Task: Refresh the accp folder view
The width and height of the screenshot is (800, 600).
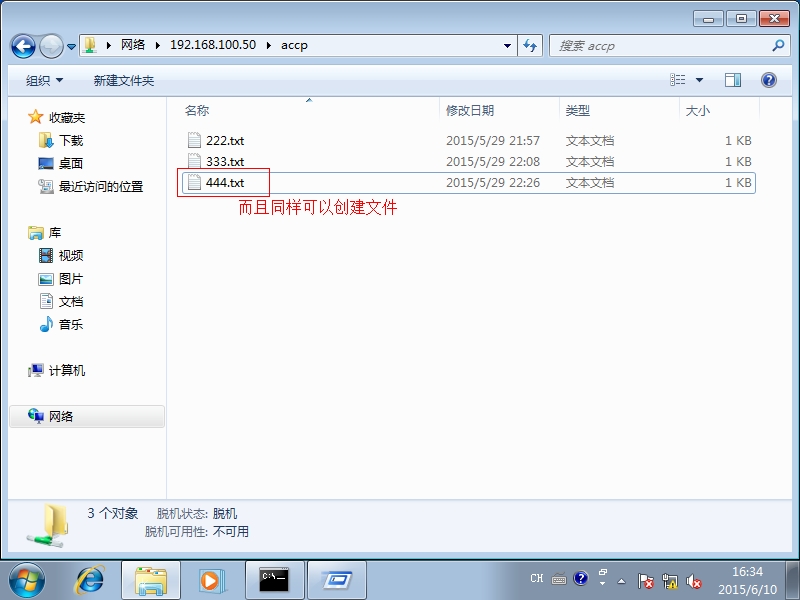Action: click(x=530, y=45)
